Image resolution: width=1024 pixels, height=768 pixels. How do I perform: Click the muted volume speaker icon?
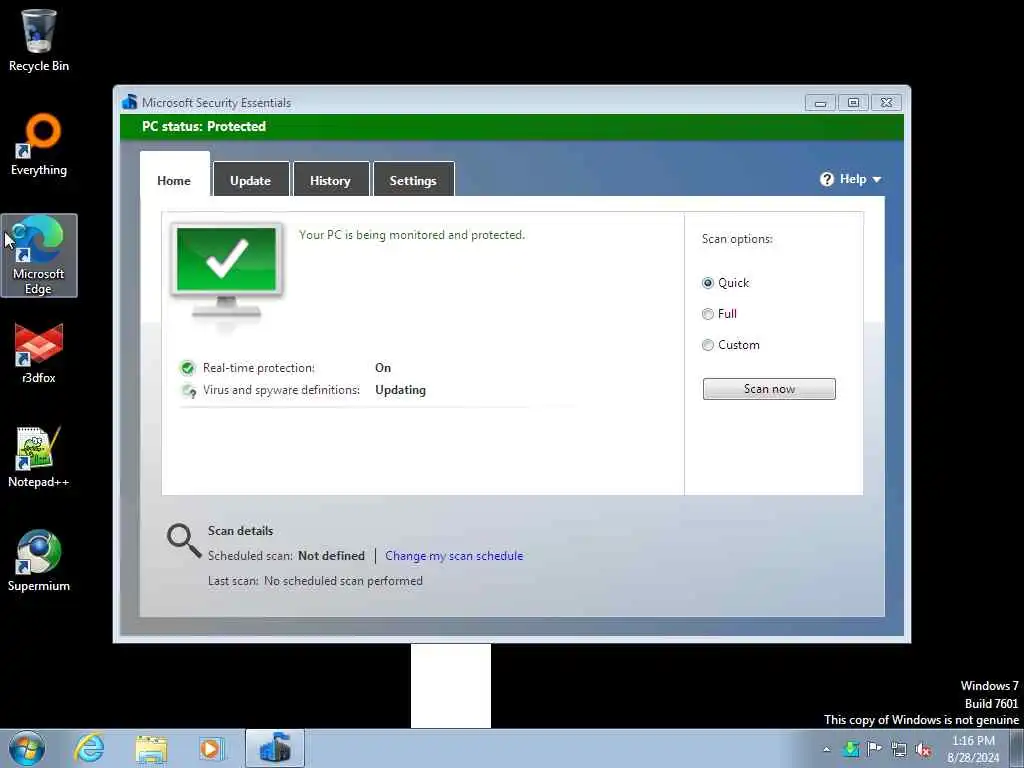tap(923, 749)
